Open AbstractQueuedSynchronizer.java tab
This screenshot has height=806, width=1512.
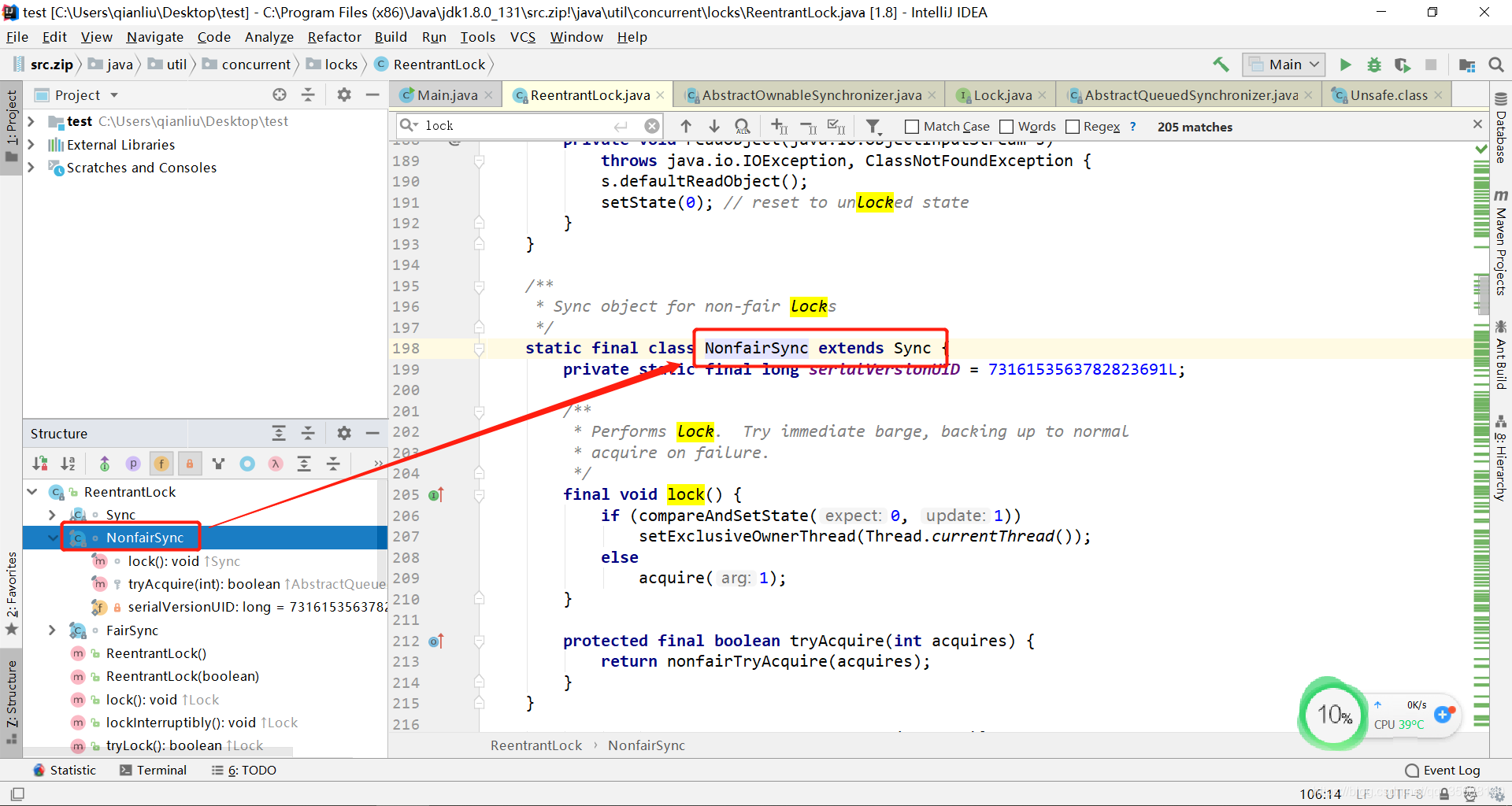pos(1190,95)
